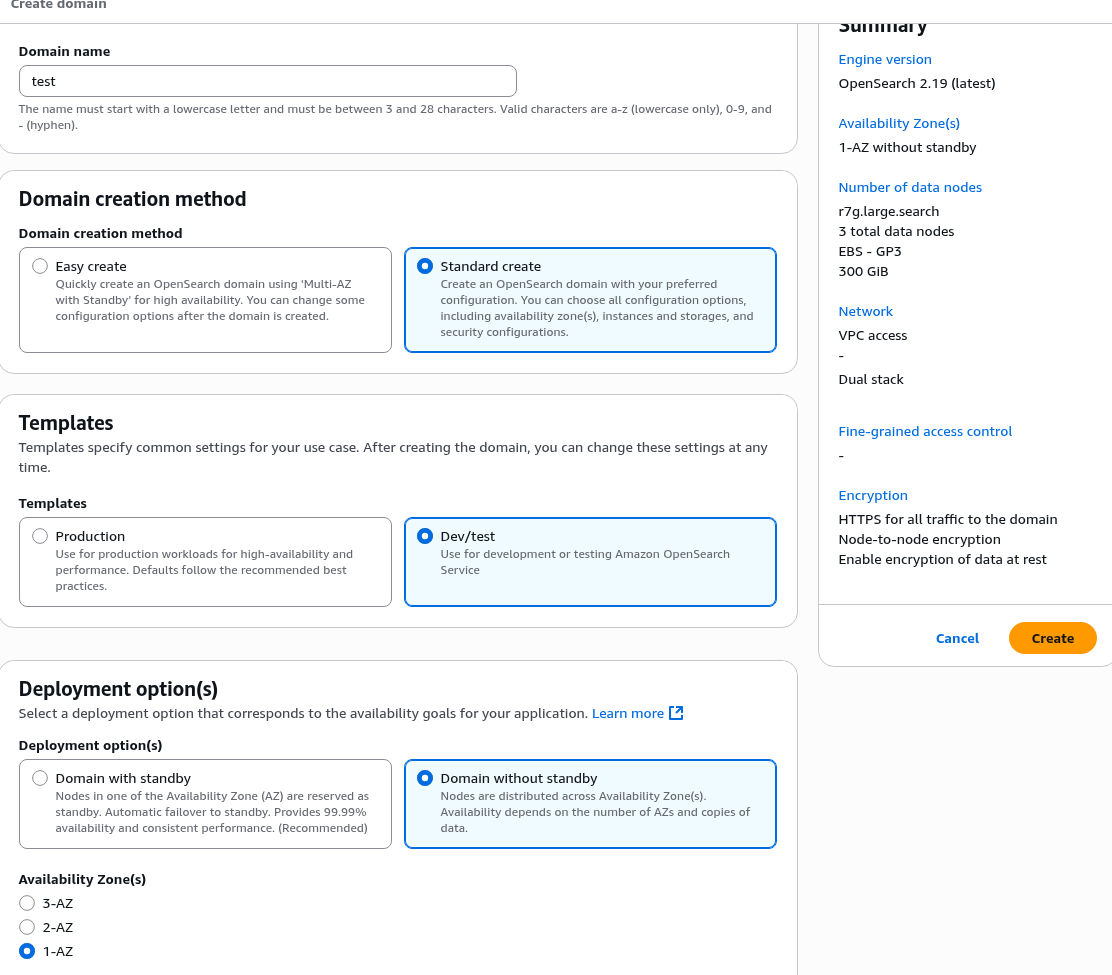The image size is (1112, 975).
Task: Select the Easy create radio option
Action: click(x=40, y=266)
